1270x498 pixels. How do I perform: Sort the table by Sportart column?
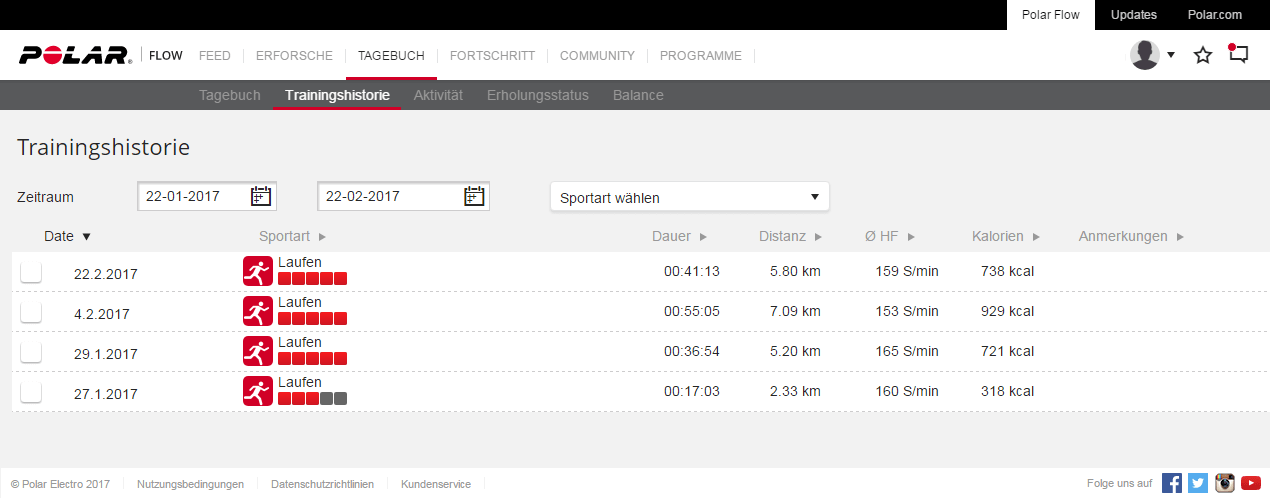click(292, 237)
